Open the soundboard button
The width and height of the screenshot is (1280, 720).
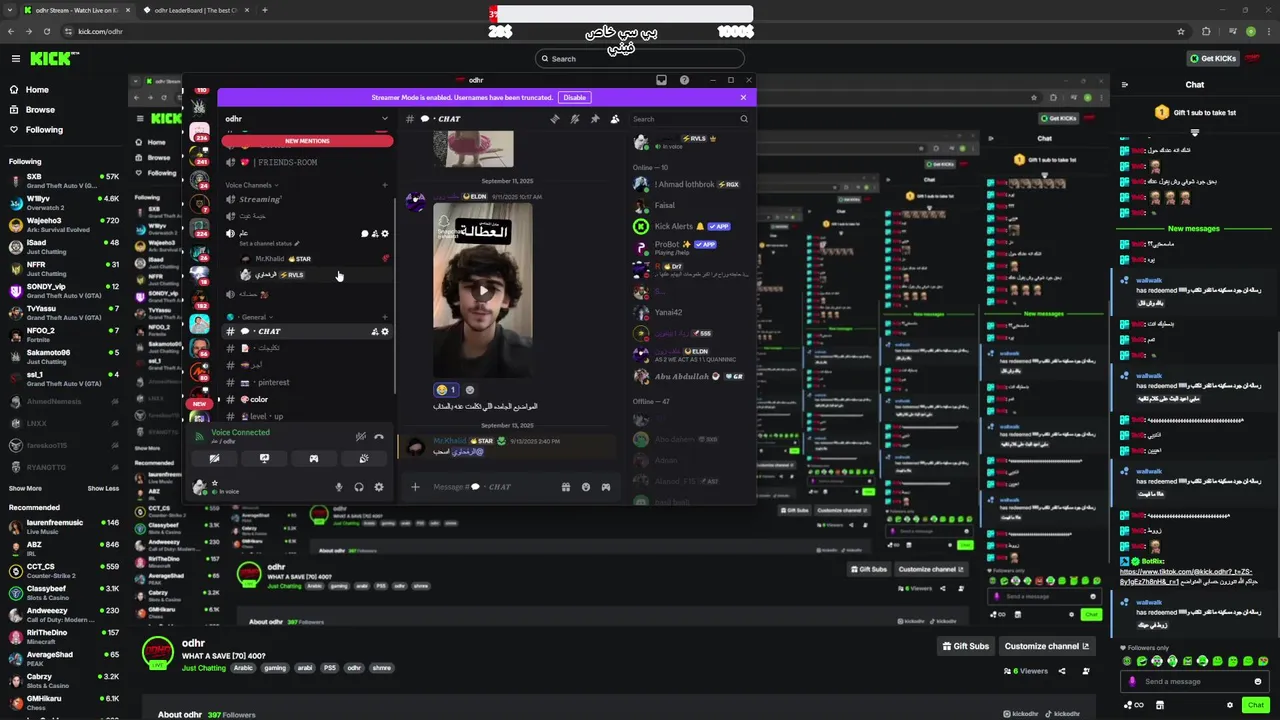[x=364, y=458]
